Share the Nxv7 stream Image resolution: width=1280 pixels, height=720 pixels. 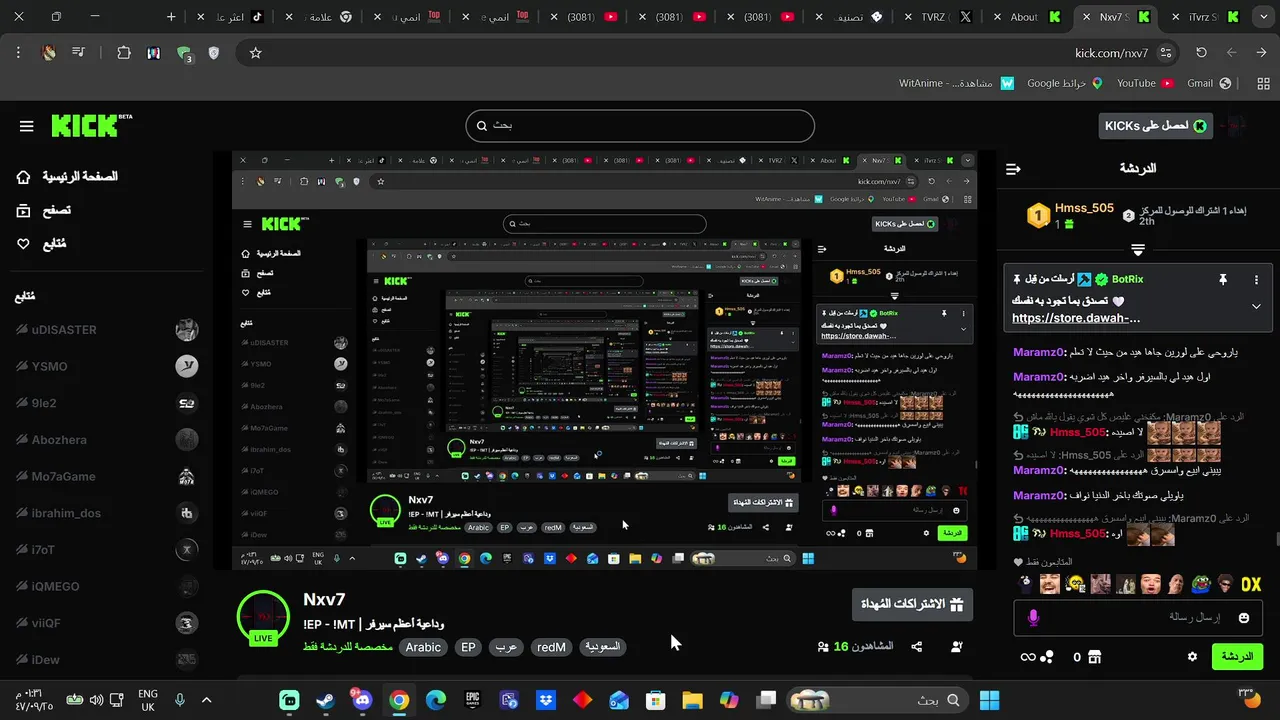click(917, 647)
